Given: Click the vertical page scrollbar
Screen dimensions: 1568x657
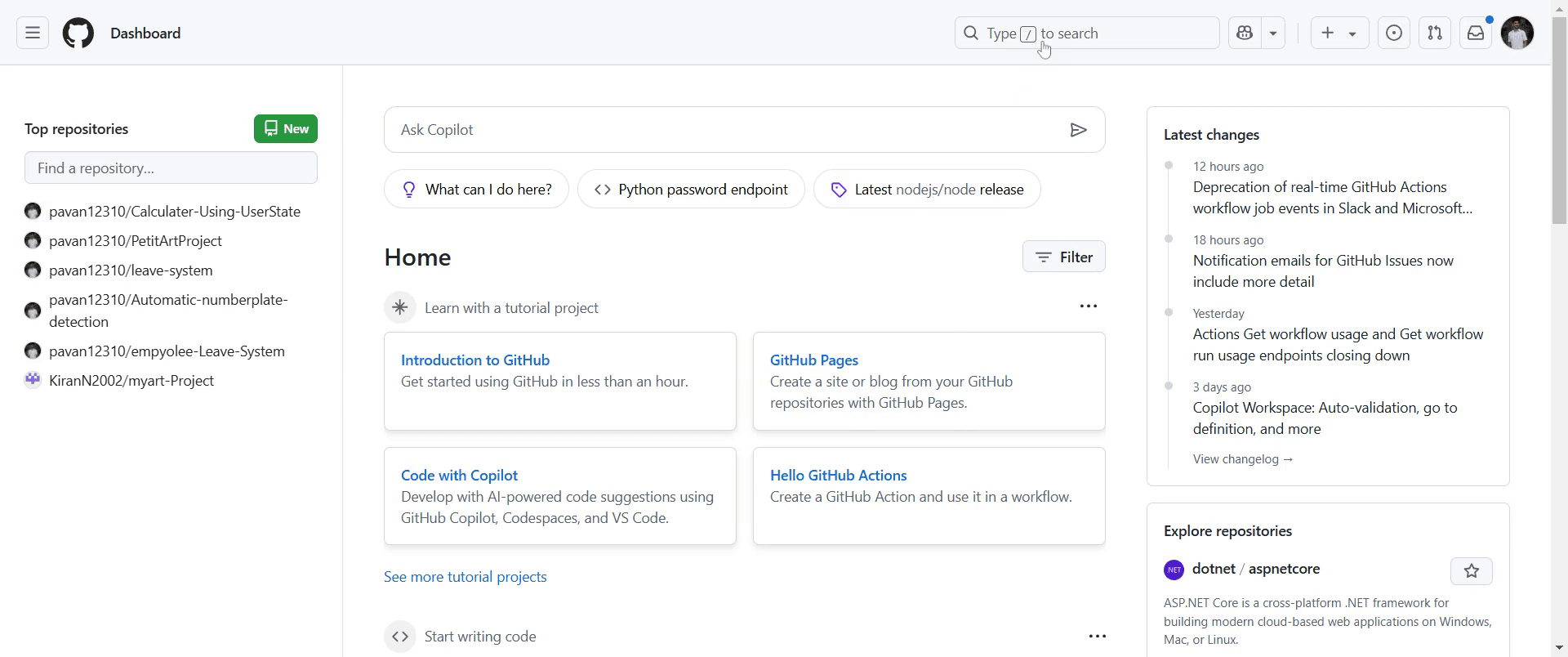Looking at the screenshot, I should coord(1559,327).
